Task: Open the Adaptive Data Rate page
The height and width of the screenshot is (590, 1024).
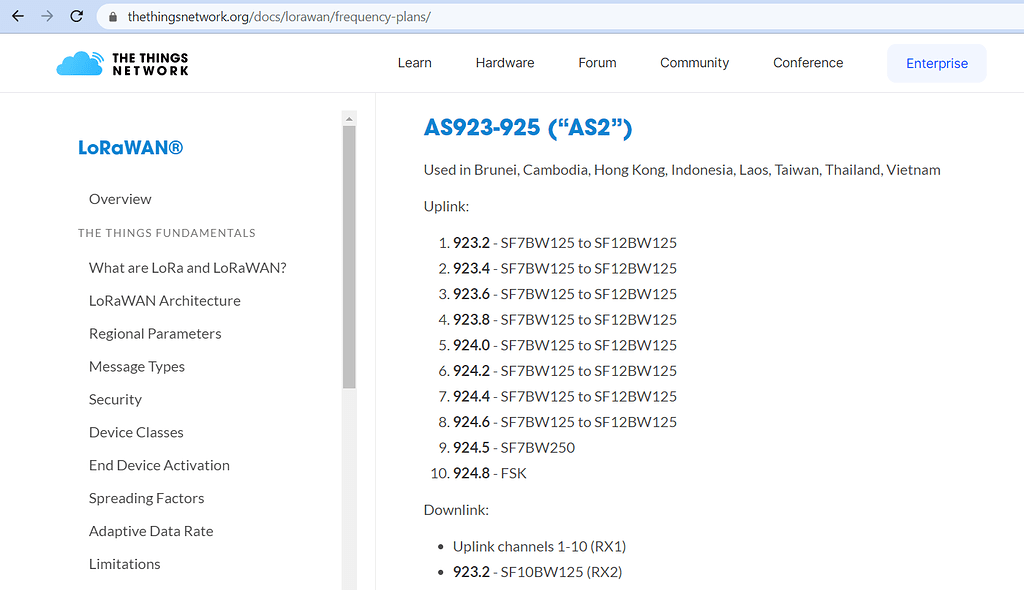Action: pyautogui.click(x=150, y=530)
